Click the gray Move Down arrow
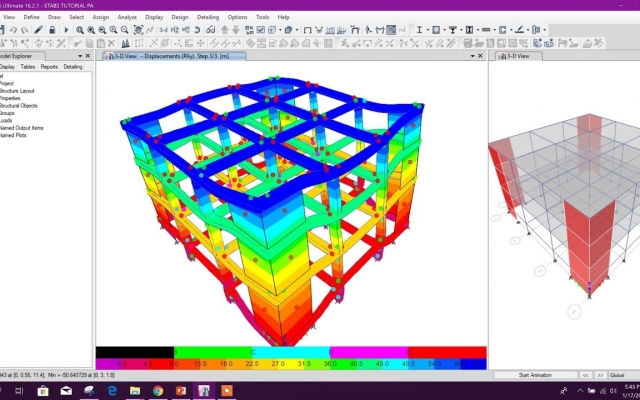The image size is (640, 400). point(236,30)
